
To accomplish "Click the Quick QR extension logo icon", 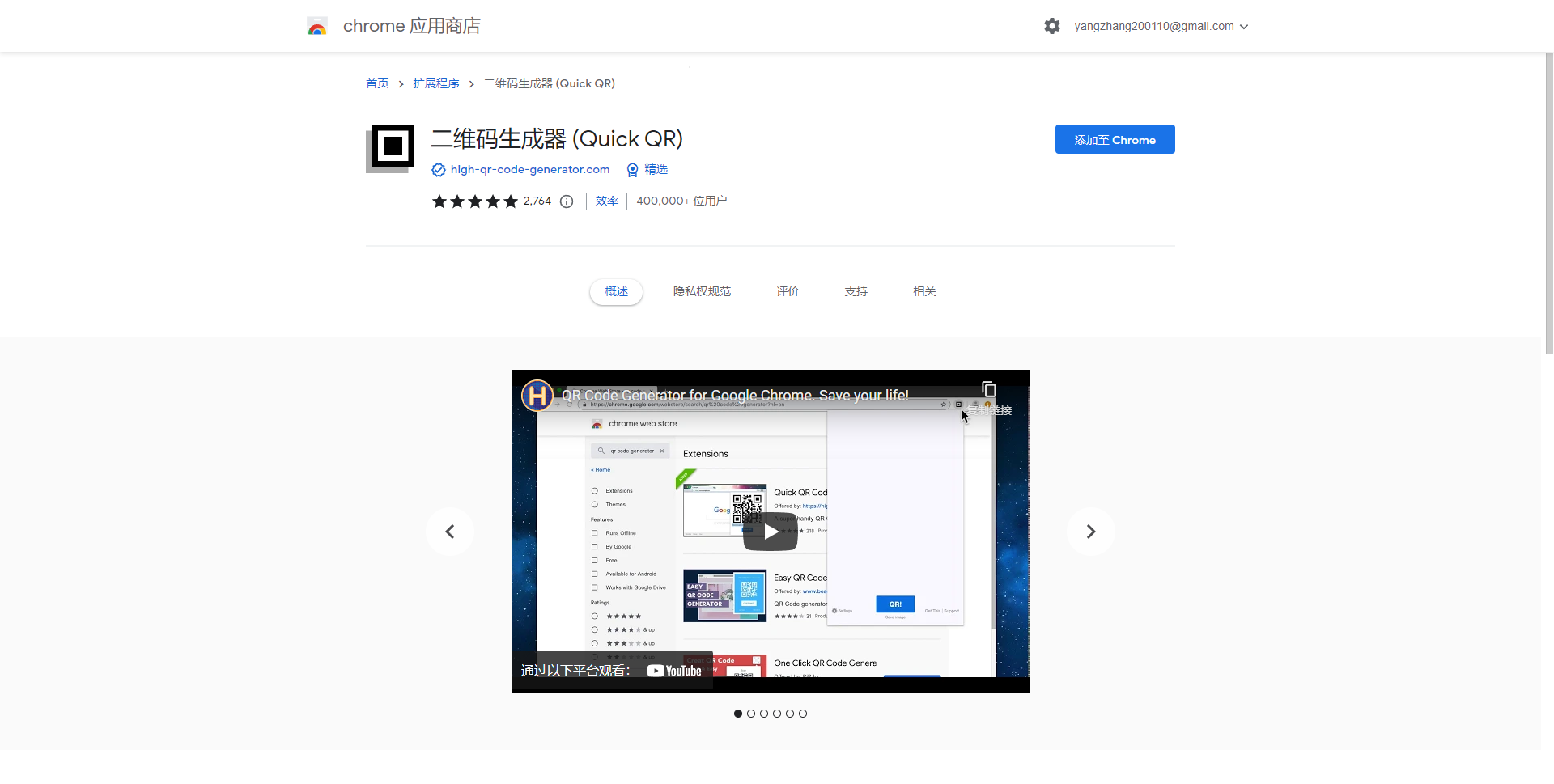I will click(x=390, y=148).
